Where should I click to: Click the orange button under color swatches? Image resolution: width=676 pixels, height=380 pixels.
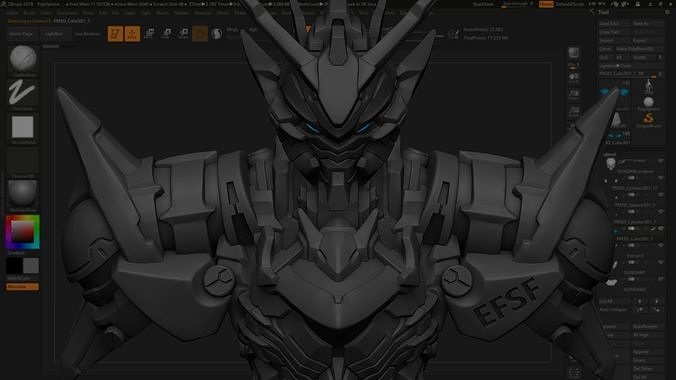click(22, 287)
